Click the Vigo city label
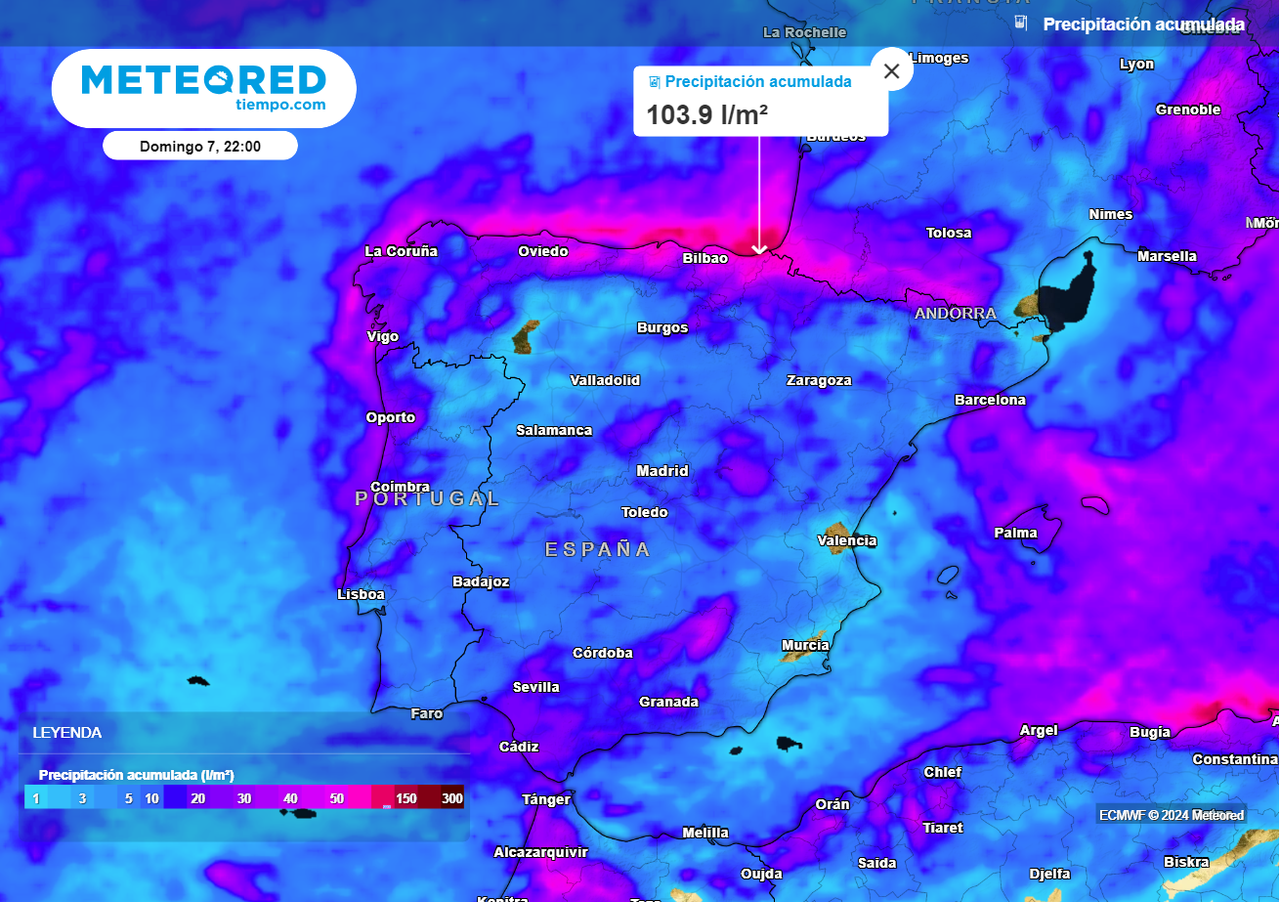Viewport: 1280px width, 902px height. [x=383, y=336]
